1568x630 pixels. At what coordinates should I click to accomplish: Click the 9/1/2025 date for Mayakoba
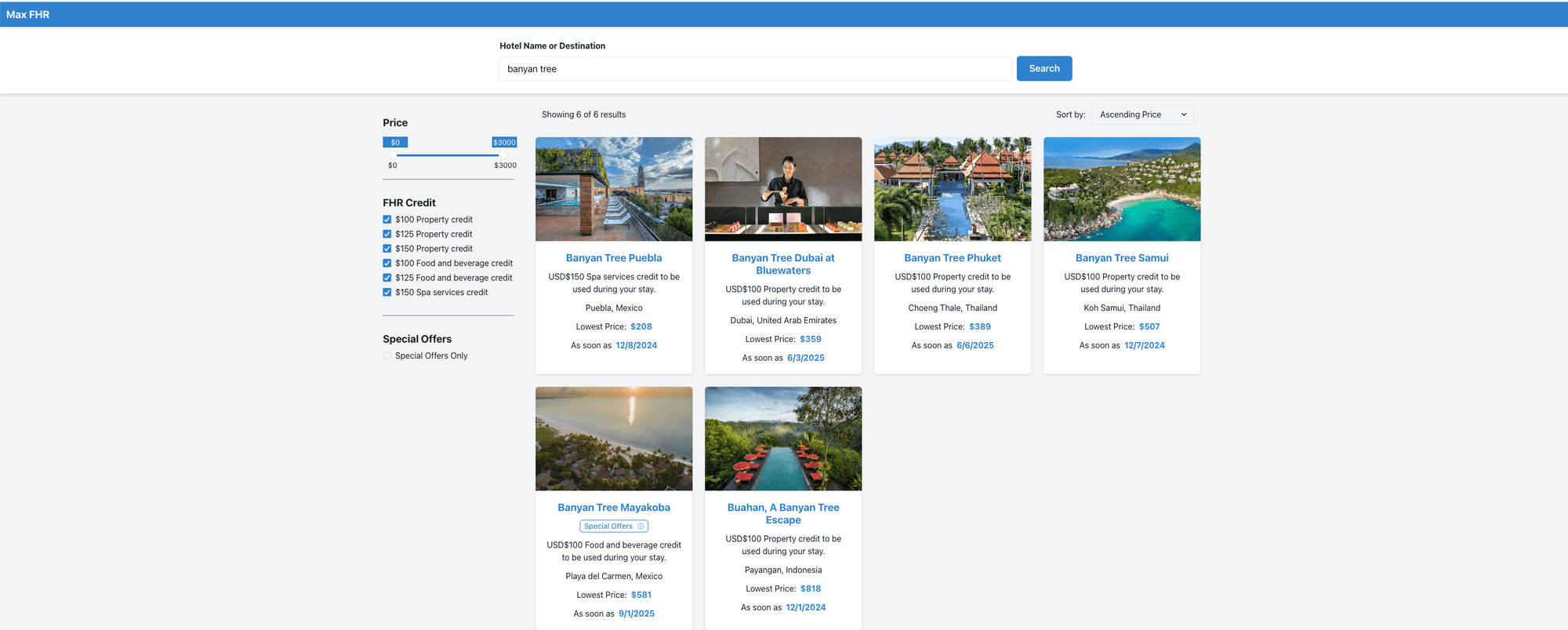pyautogui.click(x=637, y=614)
